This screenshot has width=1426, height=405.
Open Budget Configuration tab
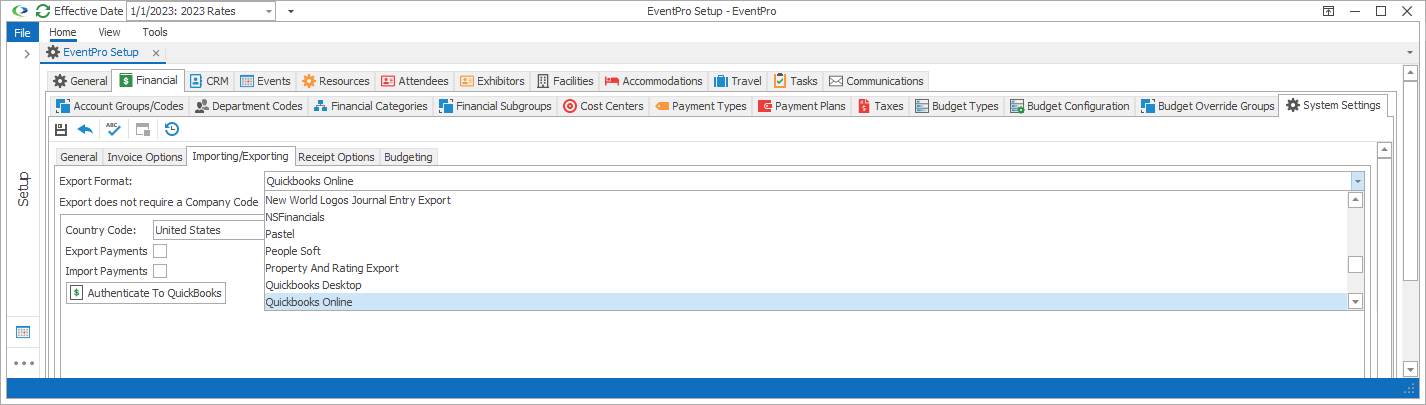coord(1070,106)
